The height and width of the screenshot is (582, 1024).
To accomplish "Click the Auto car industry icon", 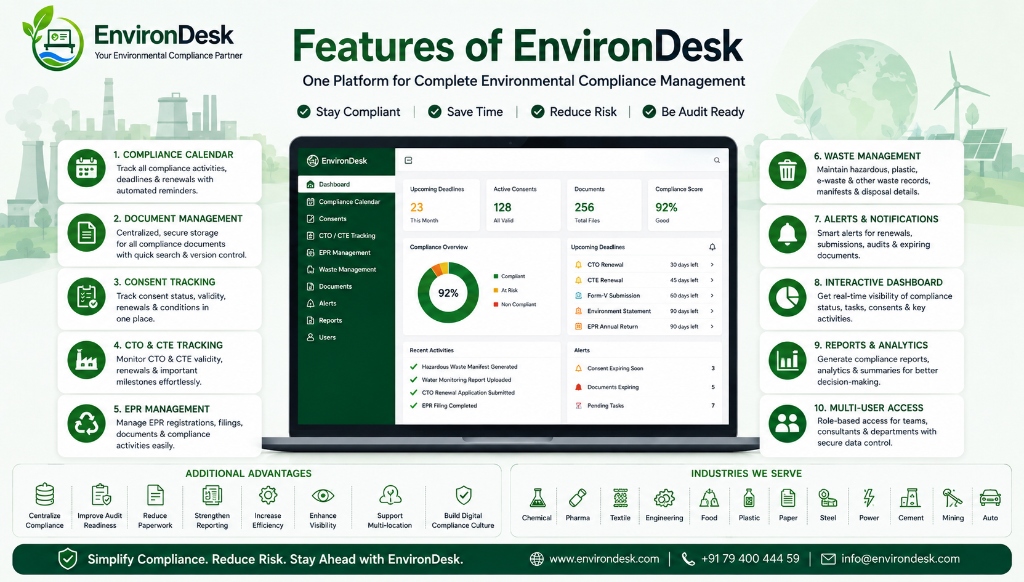I will pos(990,498).
